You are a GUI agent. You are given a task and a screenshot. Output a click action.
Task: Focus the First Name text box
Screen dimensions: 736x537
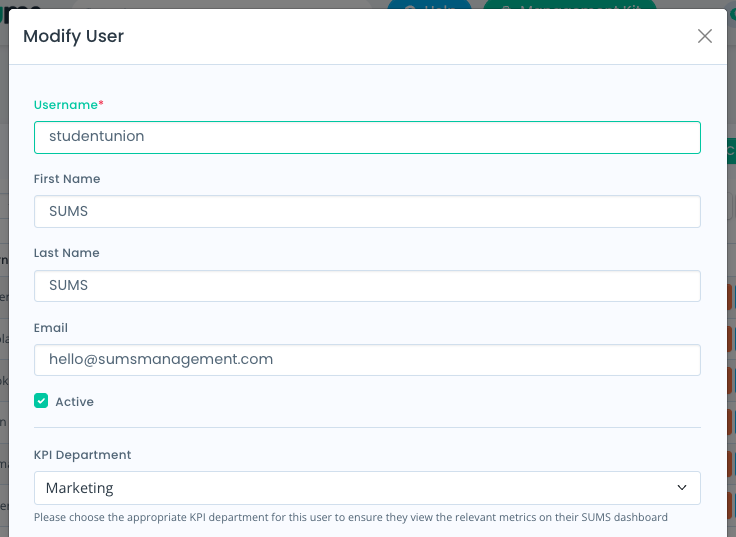[367, 211]
